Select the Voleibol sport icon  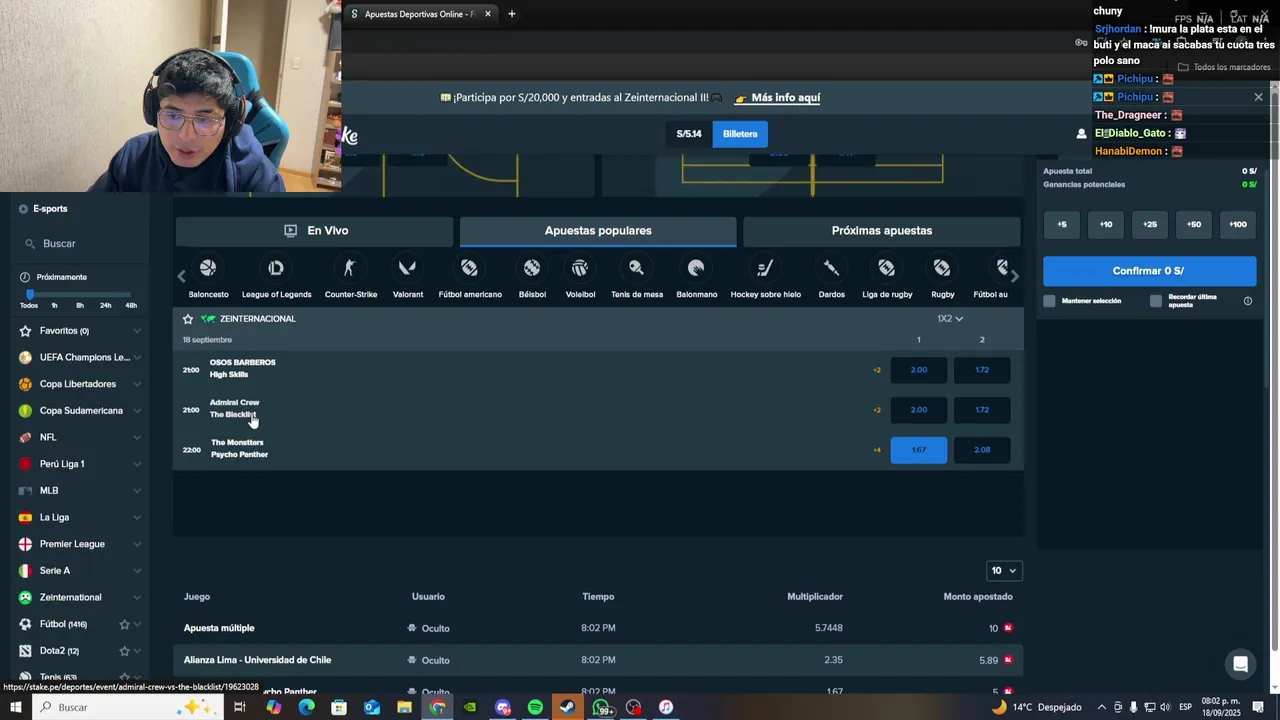click(580, 268)
